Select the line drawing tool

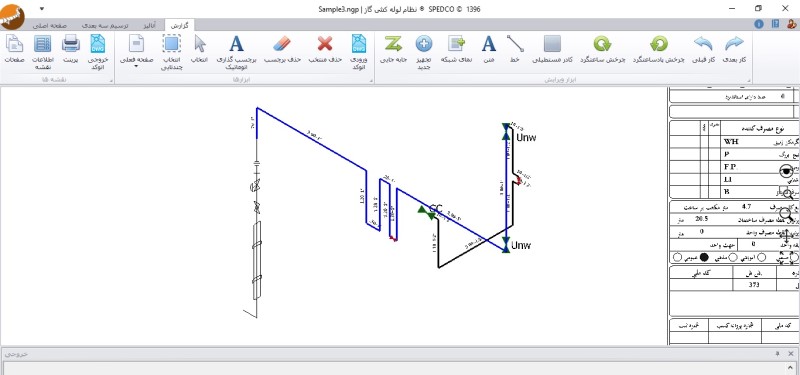515,44
